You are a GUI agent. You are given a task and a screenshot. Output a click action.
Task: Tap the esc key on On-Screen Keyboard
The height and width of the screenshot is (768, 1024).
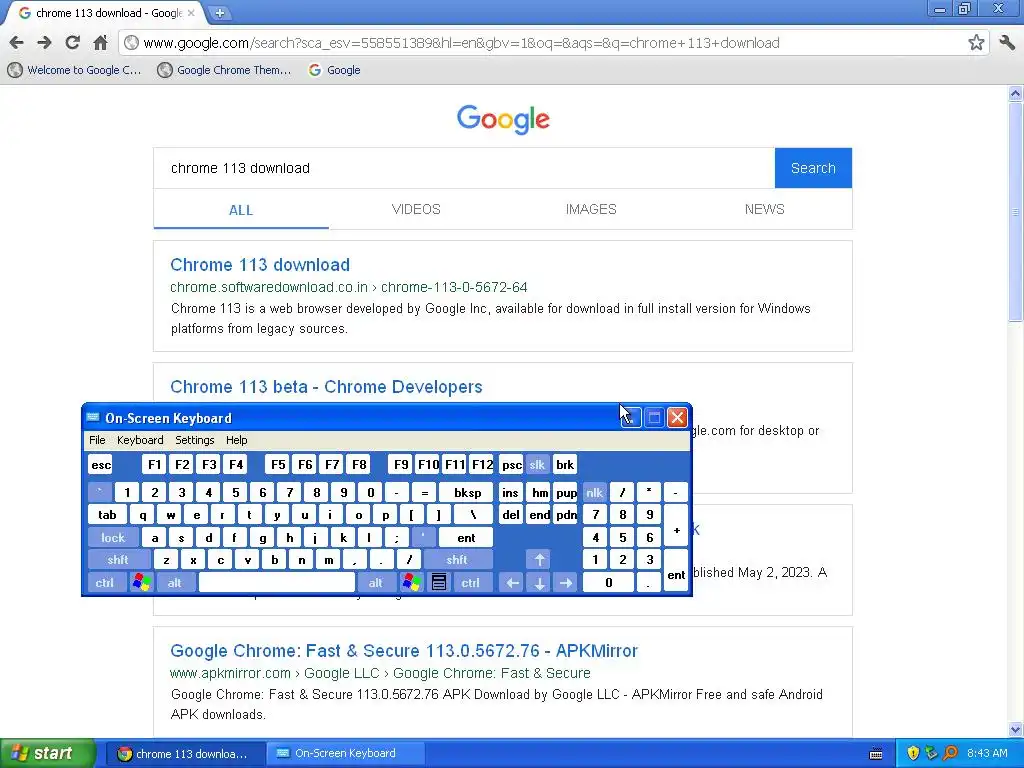coord(101,465)
